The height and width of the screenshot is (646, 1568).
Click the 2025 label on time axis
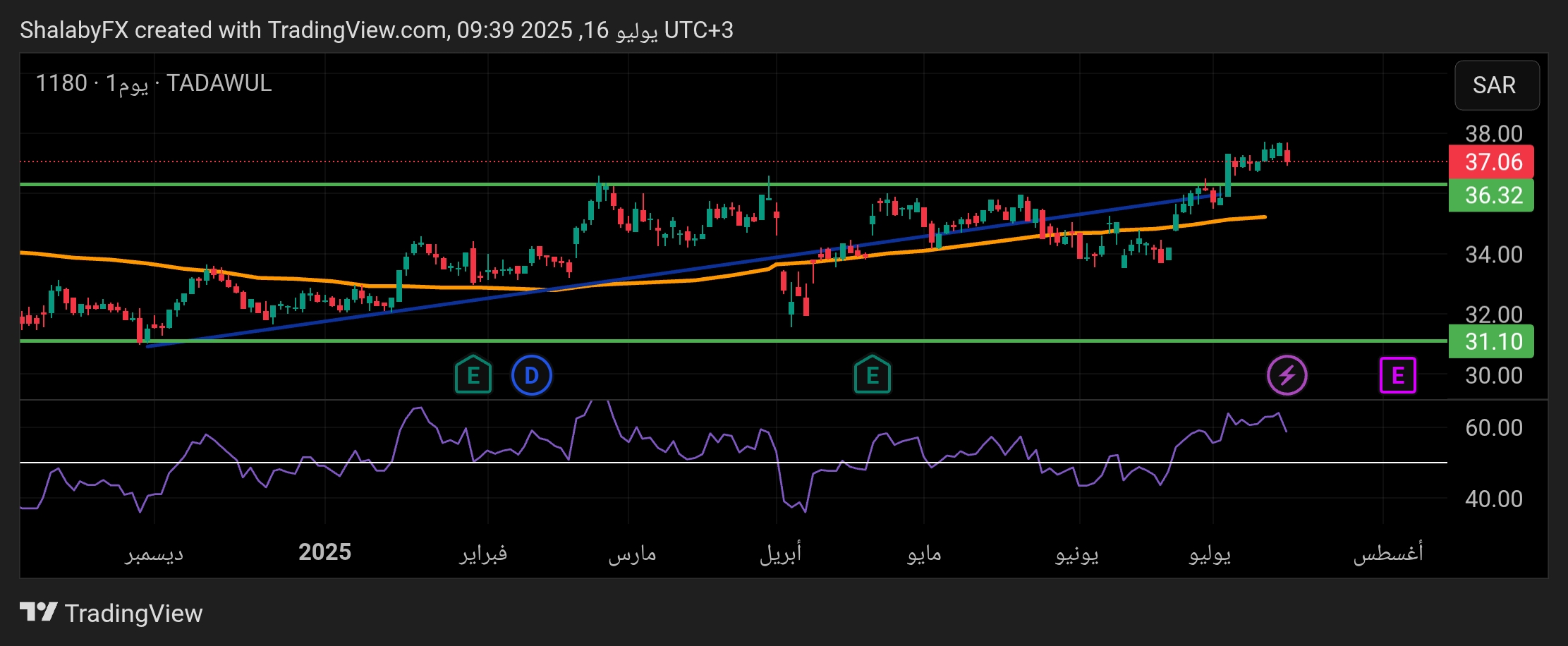coord(324,552)
